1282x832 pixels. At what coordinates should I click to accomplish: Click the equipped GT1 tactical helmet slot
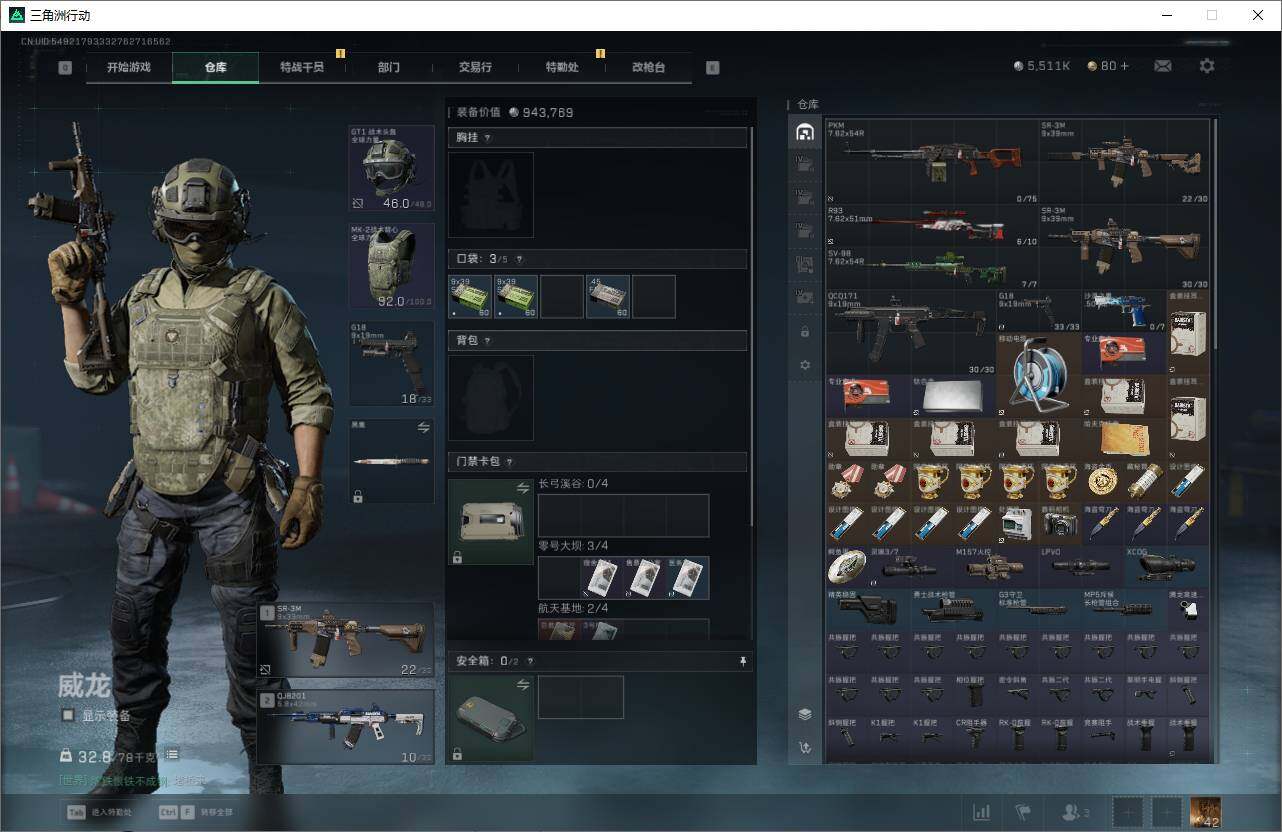pyautogui.click(x=391, y=168)
